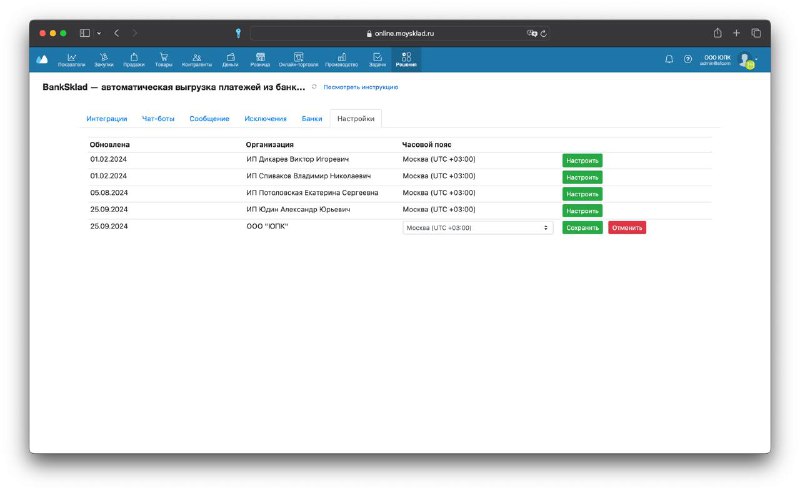This screenshot has height=492, width=800.
Task: Click the date 05.08.2024
Action: [109, 192]
